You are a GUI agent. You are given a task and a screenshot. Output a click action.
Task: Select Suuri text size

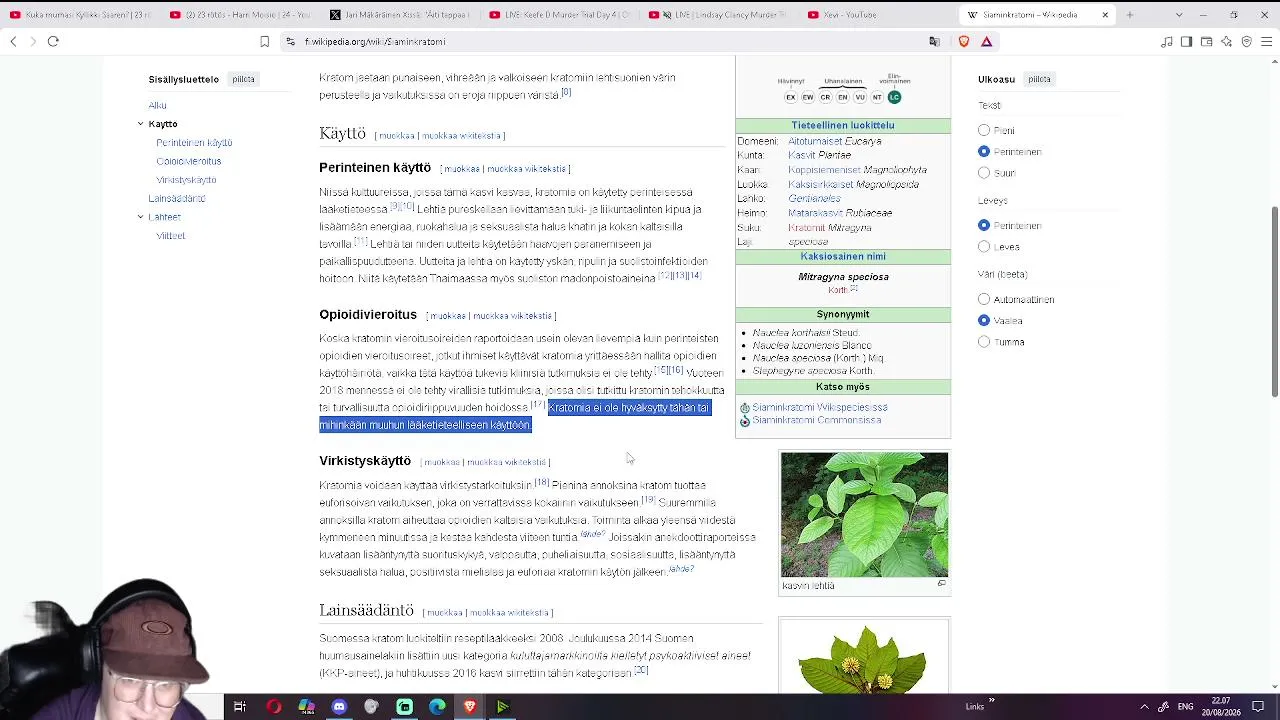tap(984, 173)
